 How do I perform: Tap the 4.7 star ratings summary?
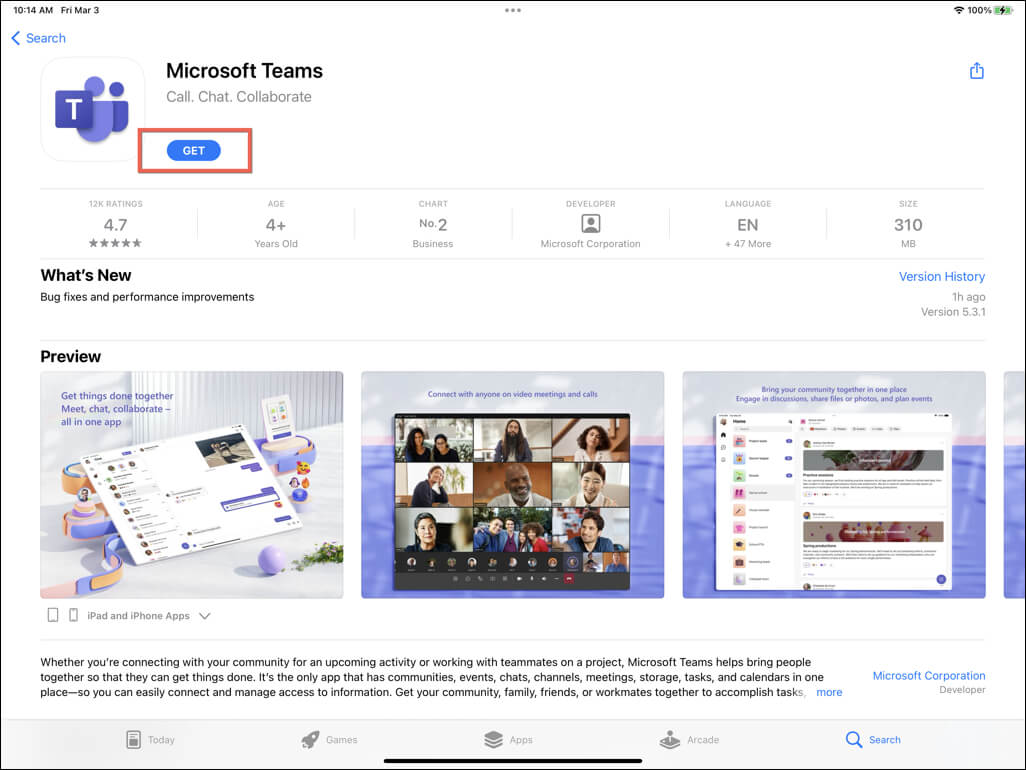pos(115,226)
